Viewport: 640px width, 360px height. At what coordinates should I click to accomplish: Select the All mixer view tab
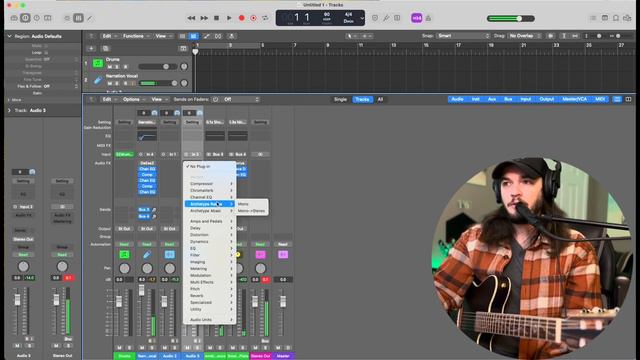[x=380, y=99]
